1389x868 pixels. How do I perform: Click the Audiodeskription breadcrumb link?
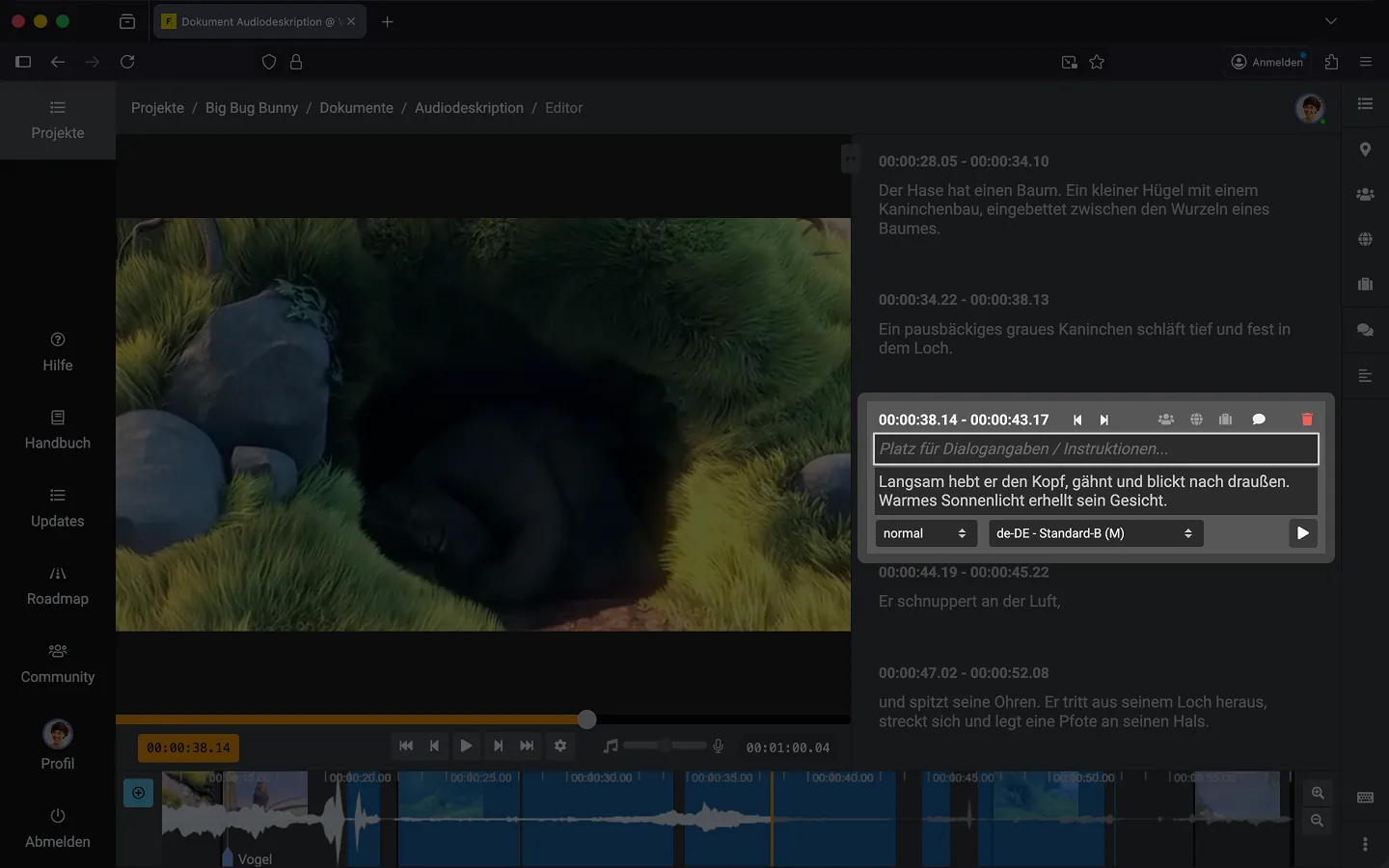tap(469, 108)
